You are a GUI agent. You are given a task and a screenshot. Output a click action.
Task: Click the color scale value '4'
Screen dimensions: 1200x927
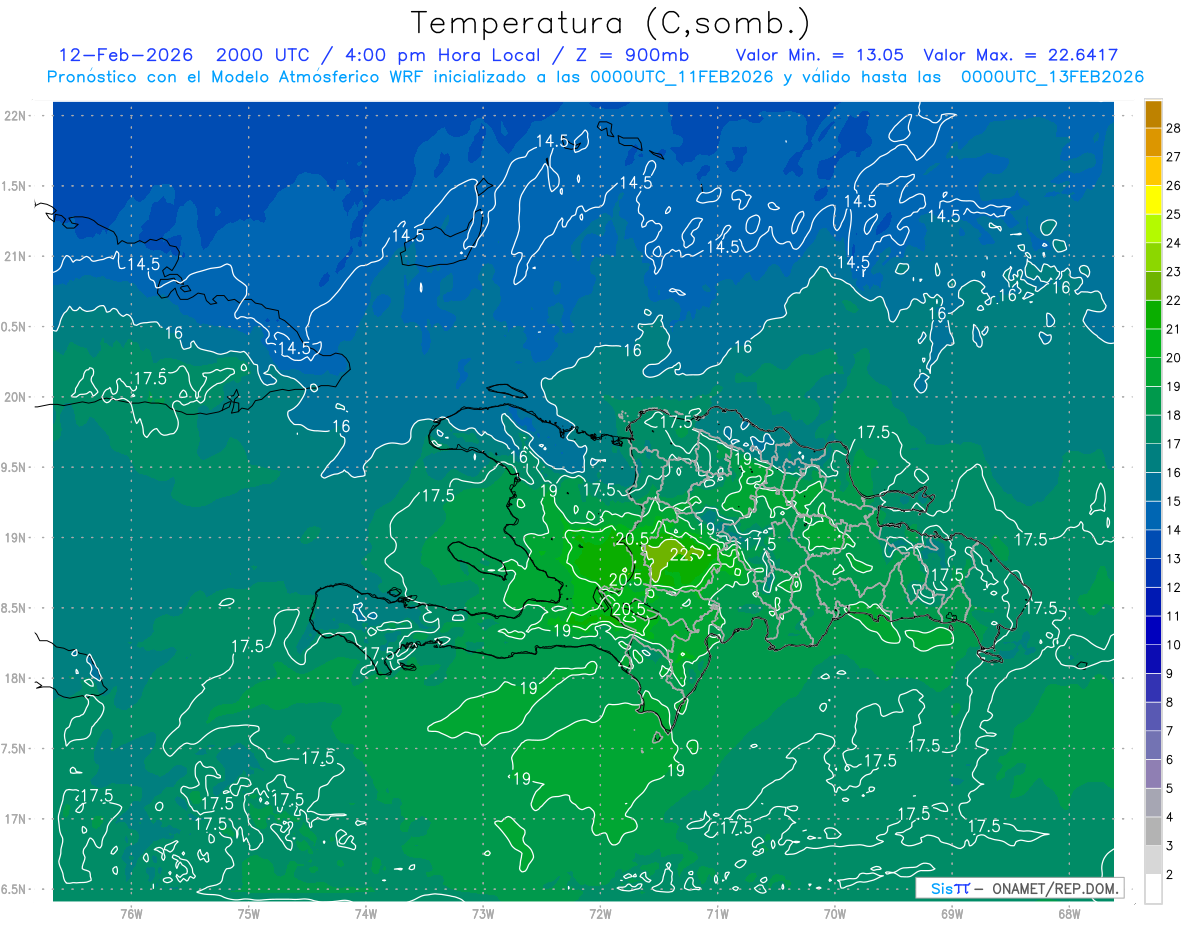(x=1171, y=818)
